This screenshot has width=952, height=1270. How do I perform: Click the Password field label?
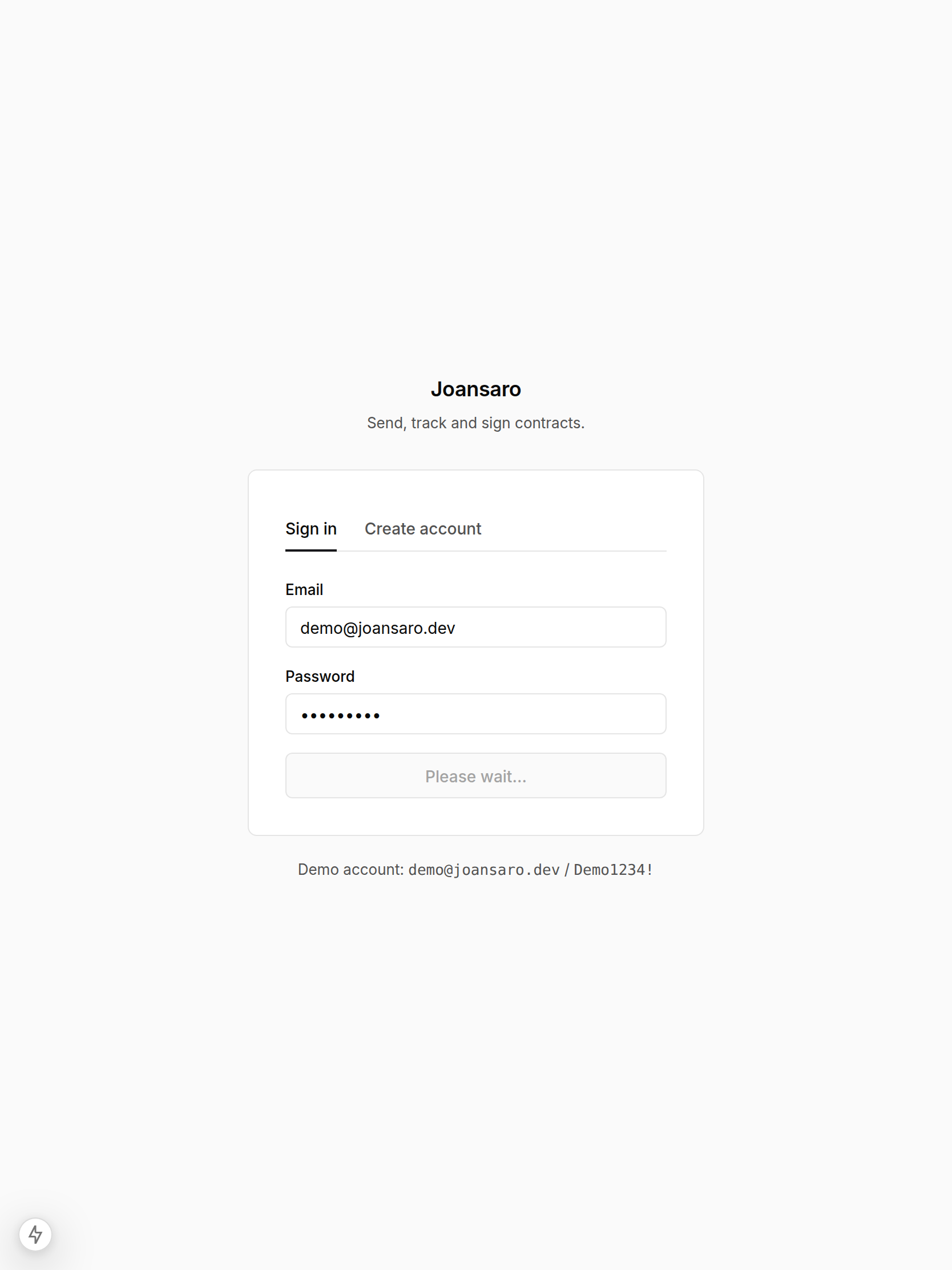pyautogui.click(x=320, y=676)
